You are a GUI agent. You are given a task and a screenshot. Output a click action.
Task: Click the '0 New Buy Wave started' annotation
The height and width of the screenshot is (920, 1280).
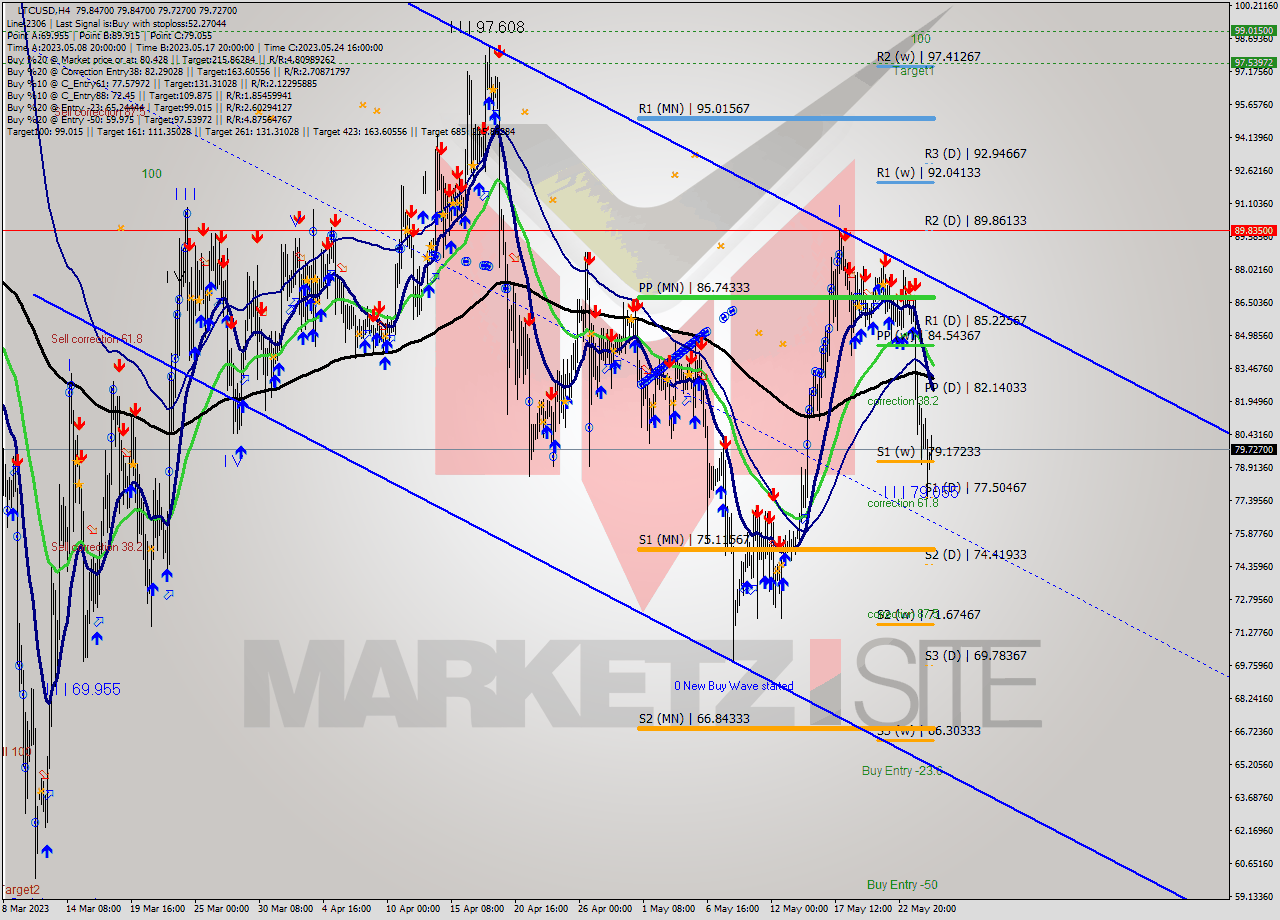pyautogui.click(x=733, y=686)
